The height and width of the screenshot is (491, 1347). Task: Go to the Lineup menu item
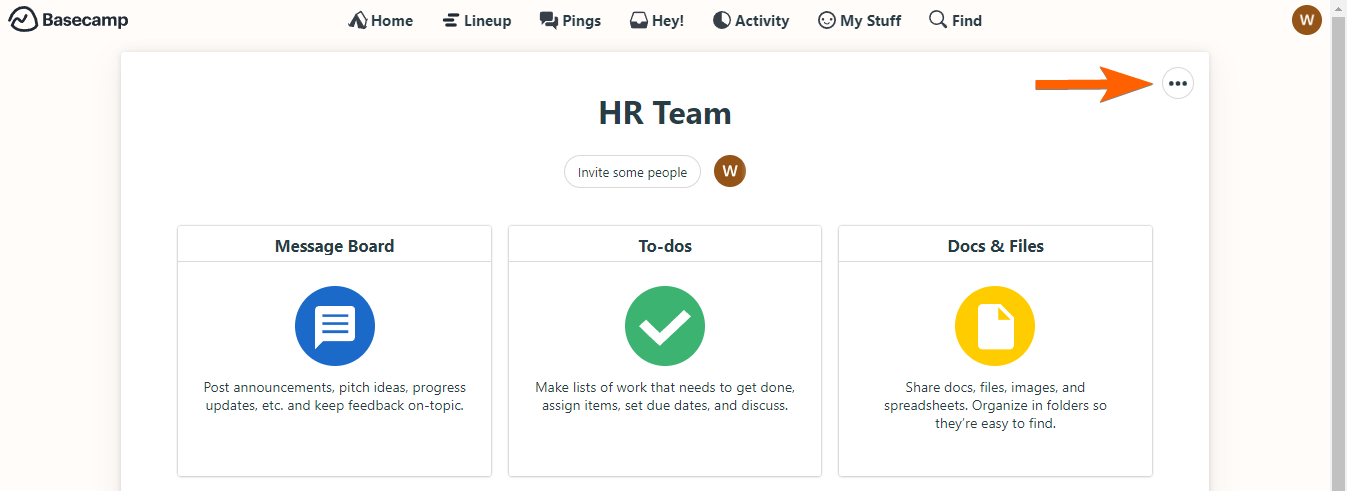476,20
